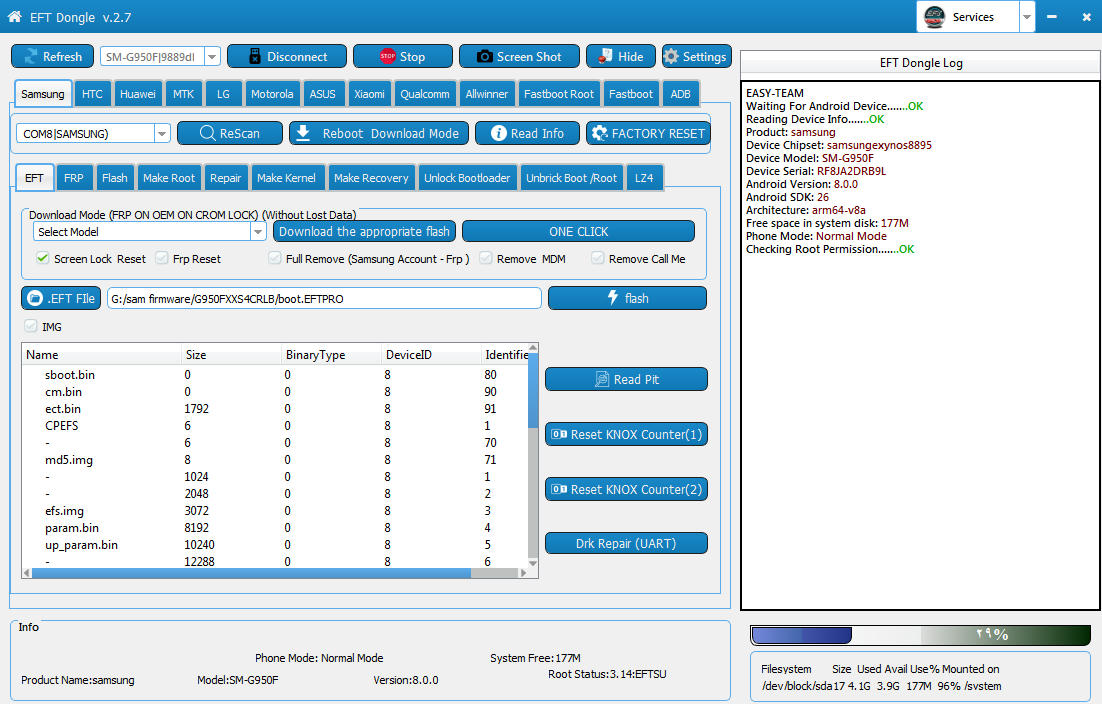1102x704 pixels.
Task: Click the progress bar in log panel
Action: click(921, 635)
